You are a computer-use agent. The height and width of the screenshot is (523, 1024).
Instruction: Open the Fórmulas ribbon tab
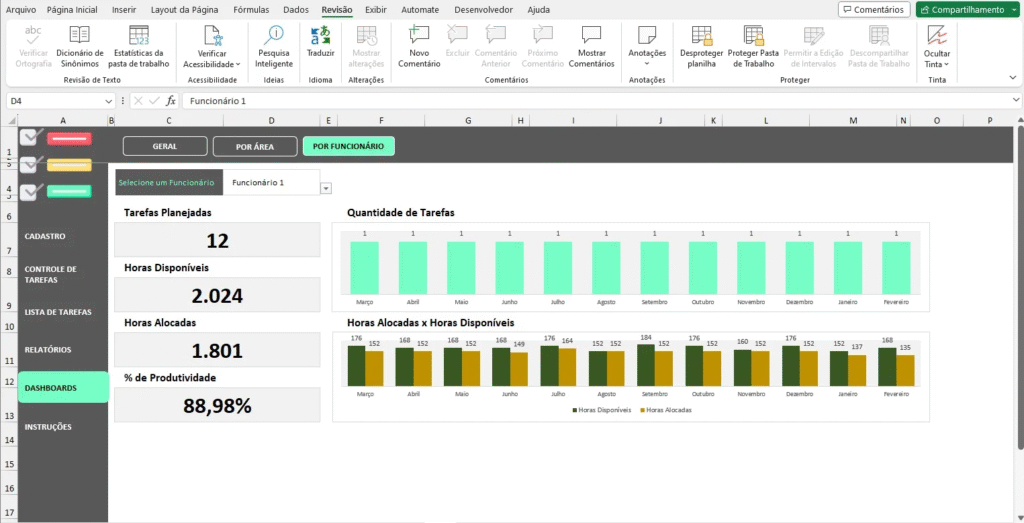[251, 9]
